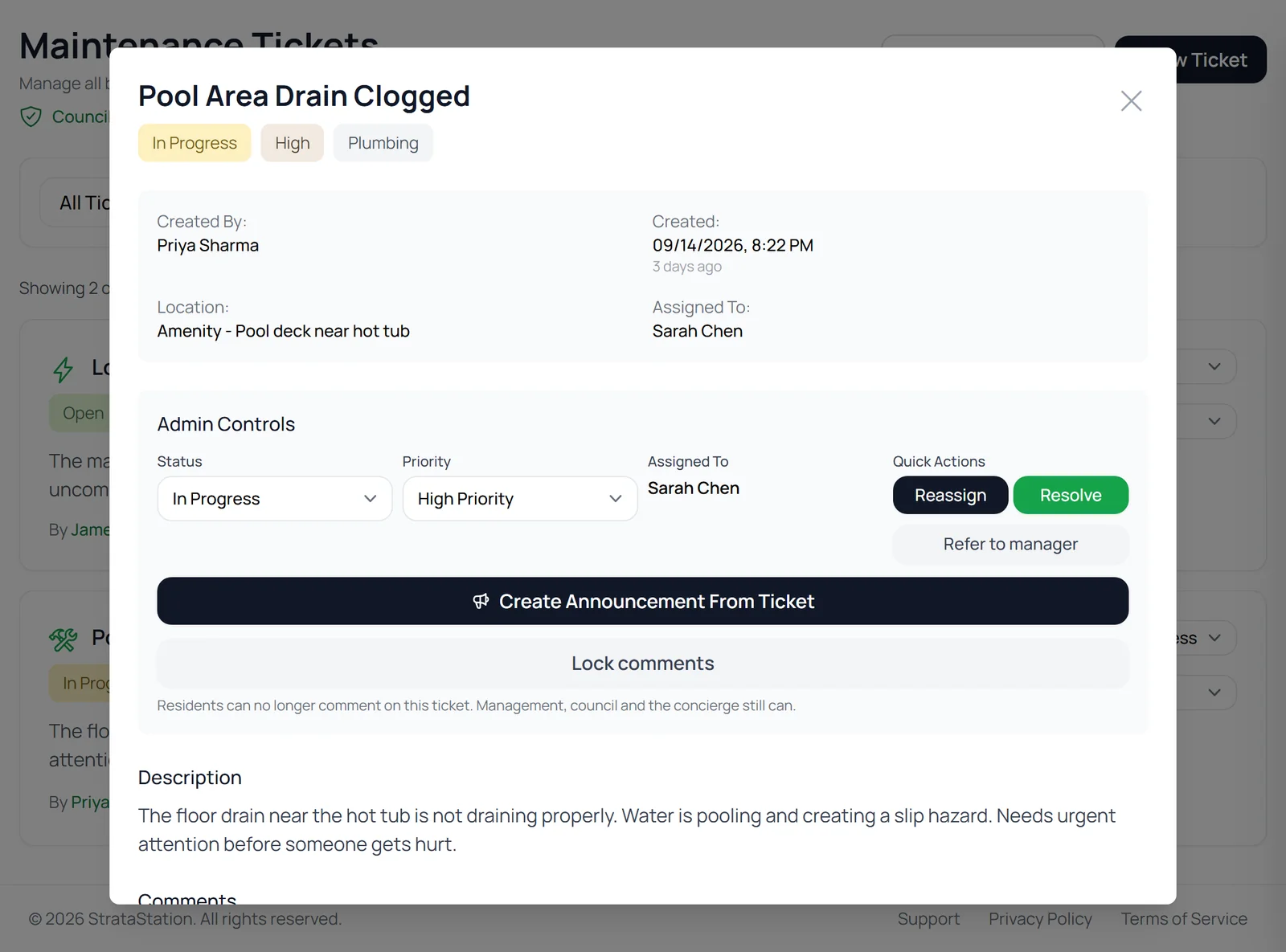Click the '3 days ago' timestamp
Screen dimensions: 1286x952
tap(687, 267)
